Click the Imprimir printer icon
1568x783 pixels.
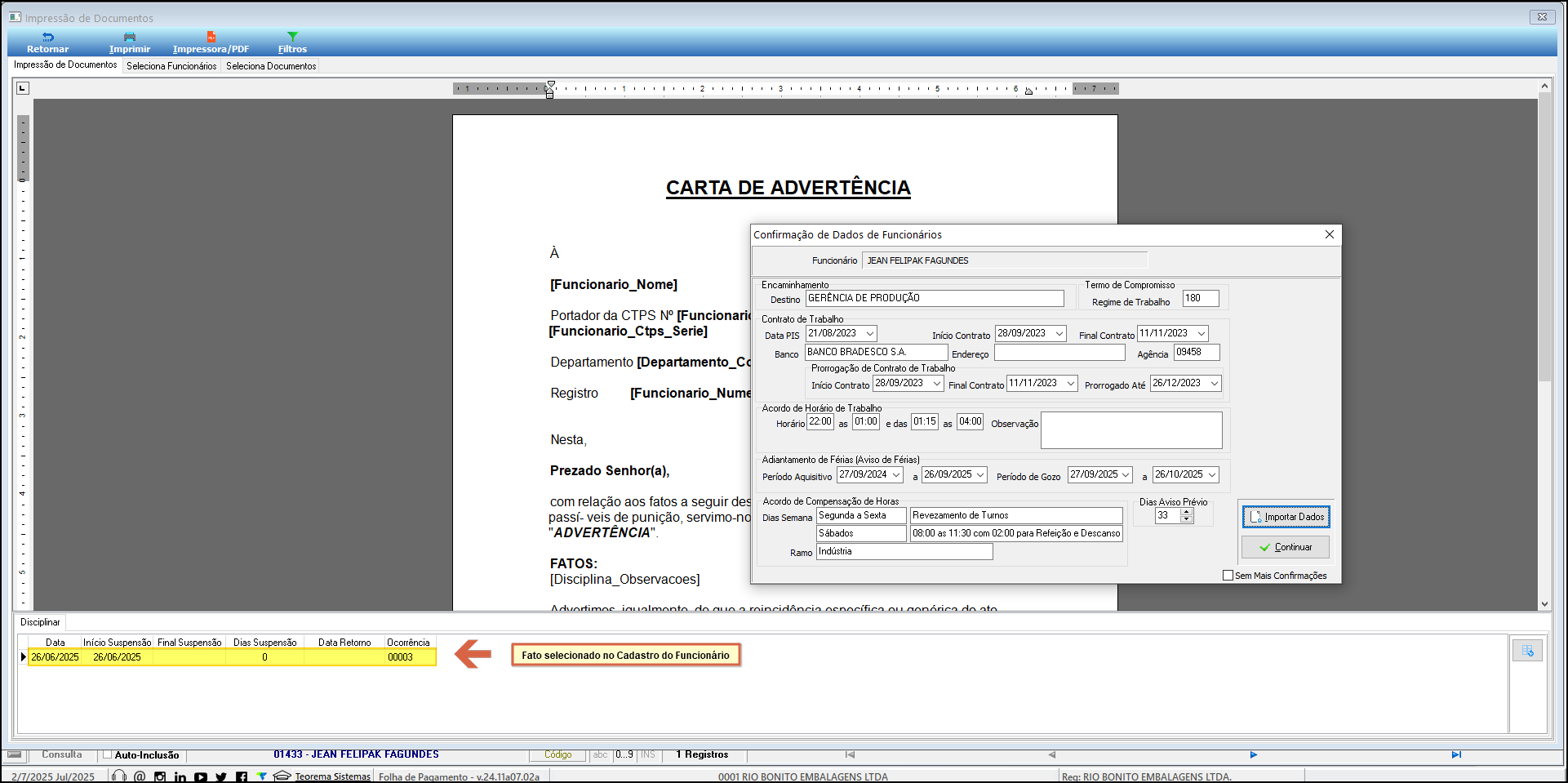click(130, 37)
